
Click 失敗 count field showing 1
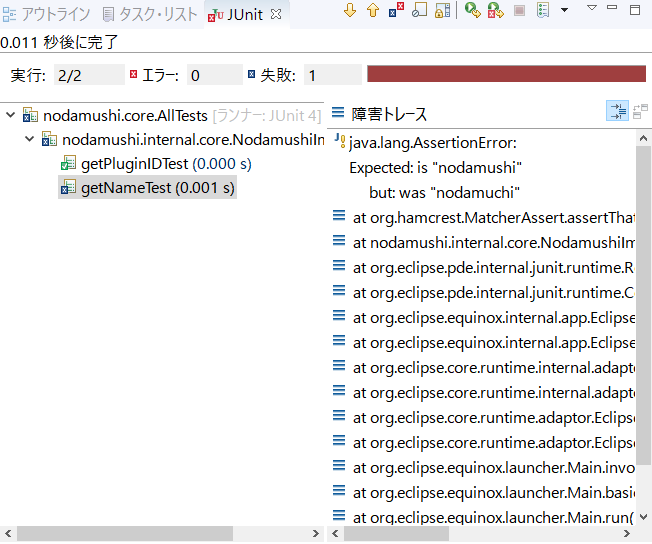click(333, 75)
